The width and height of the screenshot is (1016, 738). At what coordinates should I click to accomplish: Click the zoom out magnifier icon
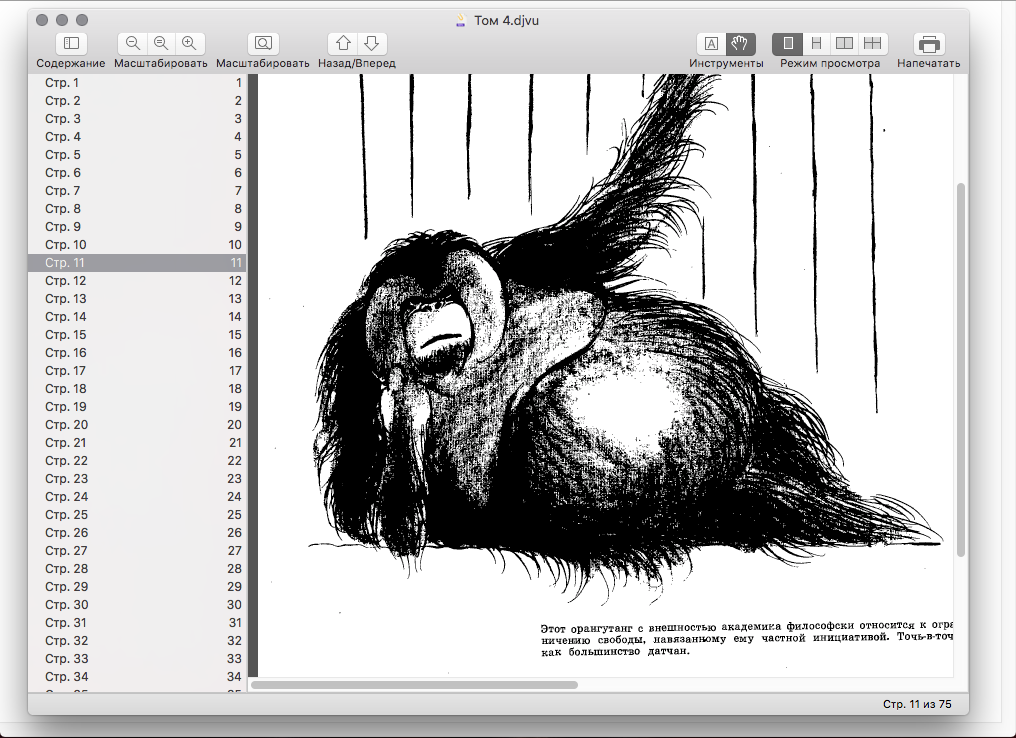[x=133, y=43]
